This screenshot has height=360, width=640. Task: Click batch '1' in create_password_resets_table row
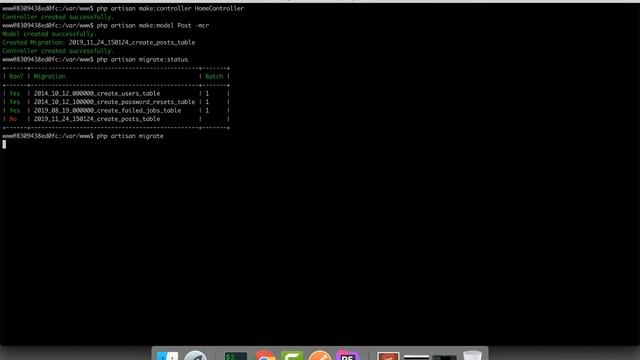tap(207, 102)
